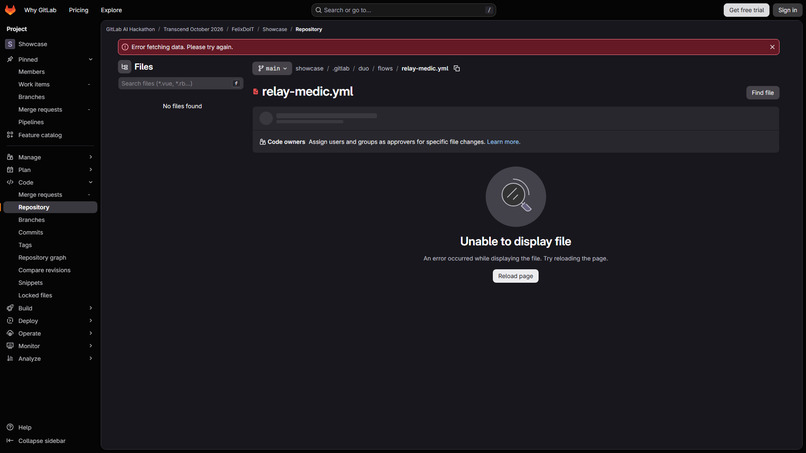Viewport: 806px width, 453px height.
Task: Open Members under Pinned
Action: point(31,72)
